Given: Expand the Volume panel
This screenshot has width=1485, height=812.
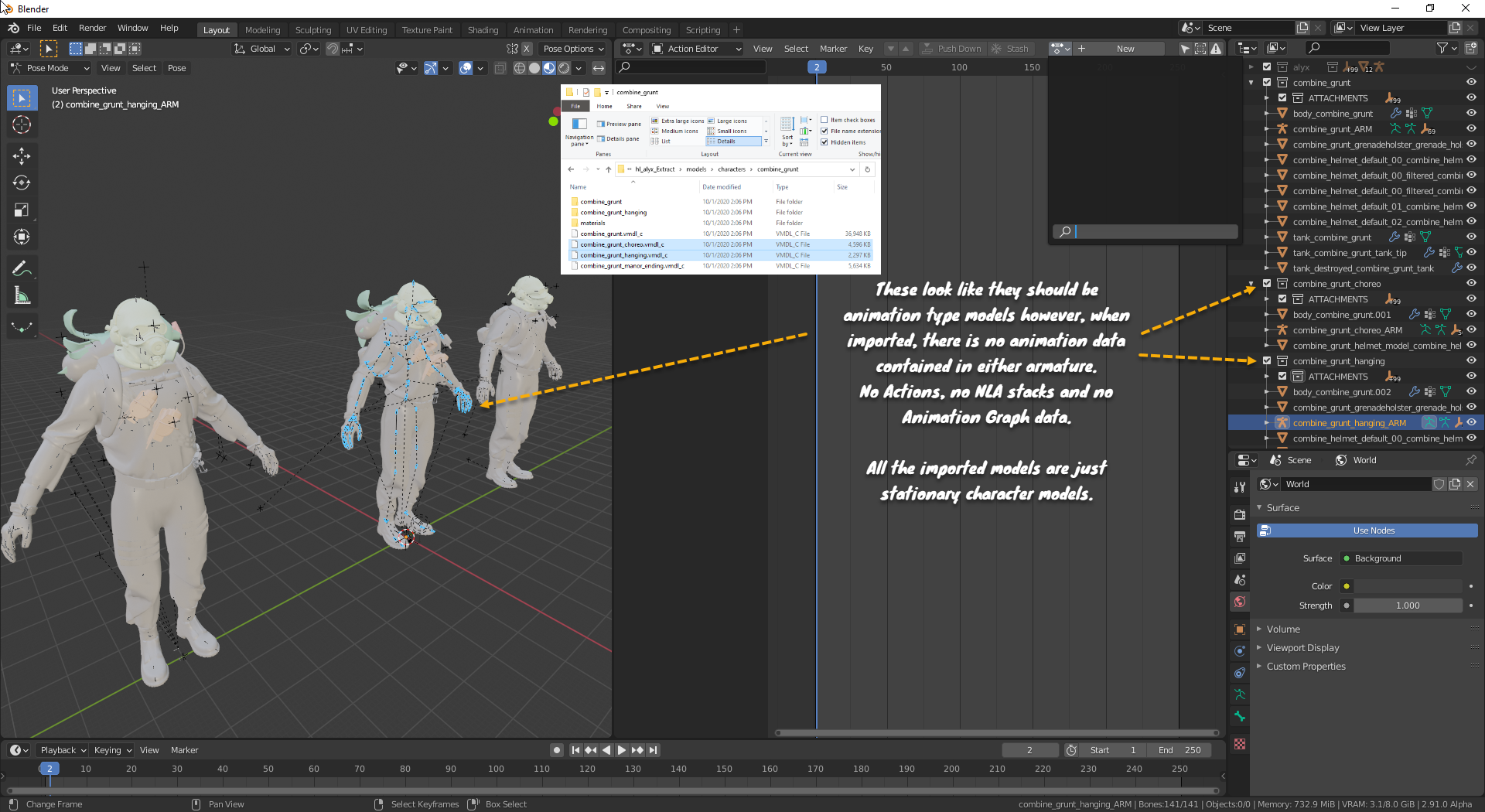Looking at the screenshot, I should (x=1283, y=629).
